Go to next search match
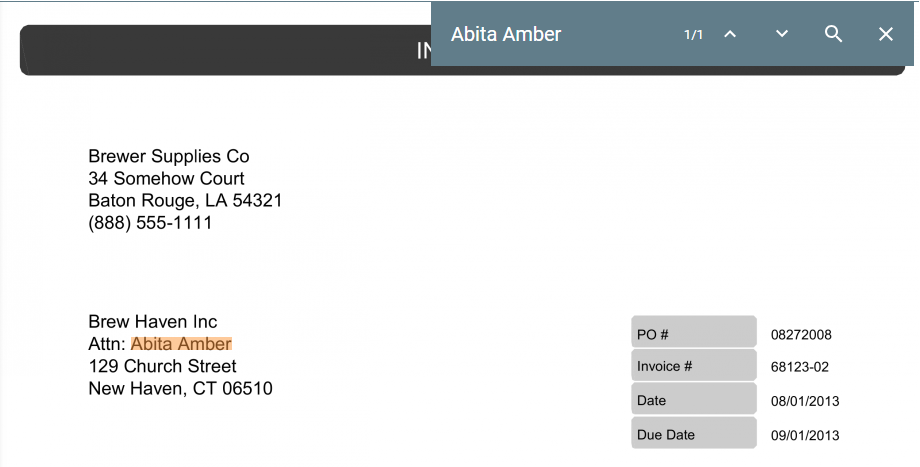The width and height of the screenshot is (920, 467). click(782, 34)
